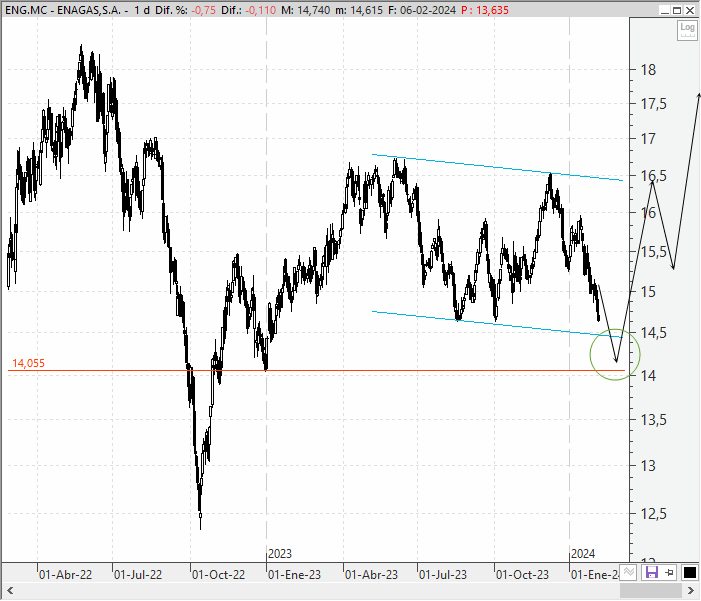
Task: Click the 01-Abr-23 date axis label
Action: point(371,575)
